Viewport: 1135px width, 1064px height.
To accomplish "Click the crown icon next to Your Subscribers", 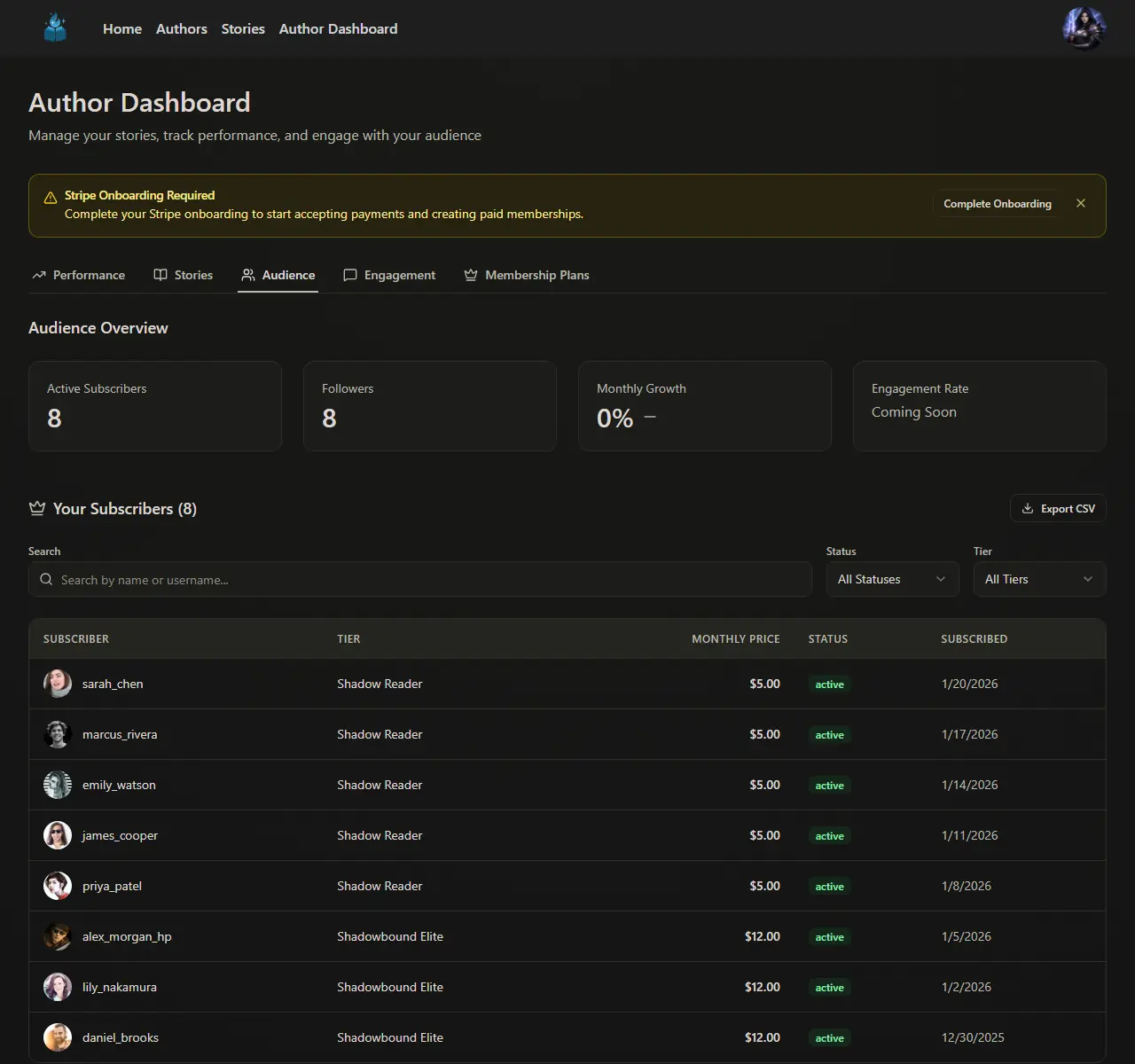I will (x=37, y=508).
